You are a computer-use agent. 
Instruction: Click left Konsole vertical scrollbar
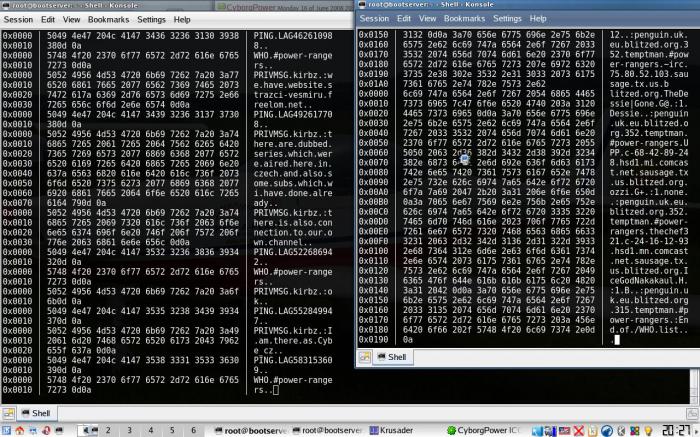[694, 386]
